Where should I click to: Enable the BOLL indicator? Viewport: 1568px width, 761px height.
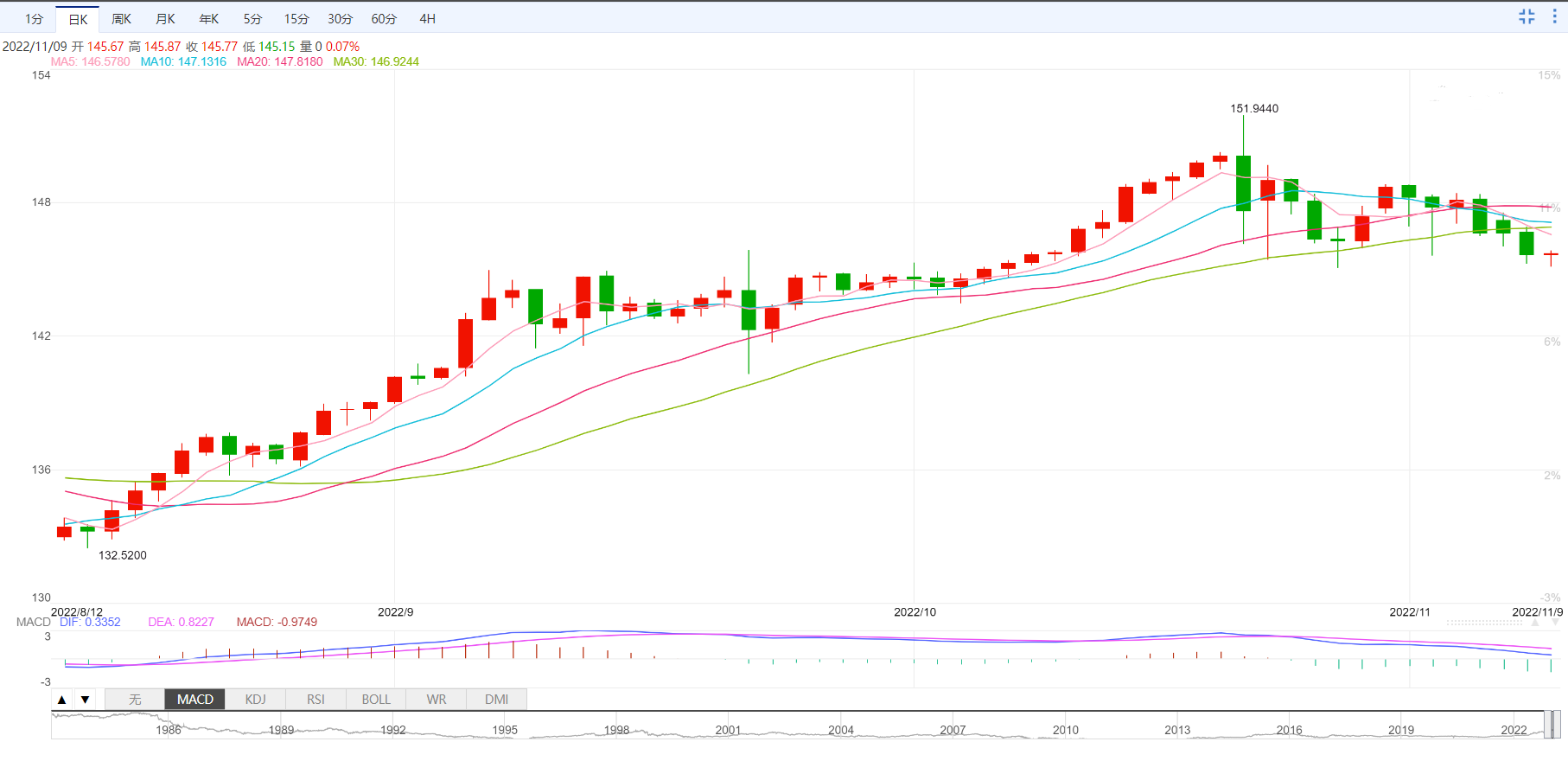click(x=376, y=700)
